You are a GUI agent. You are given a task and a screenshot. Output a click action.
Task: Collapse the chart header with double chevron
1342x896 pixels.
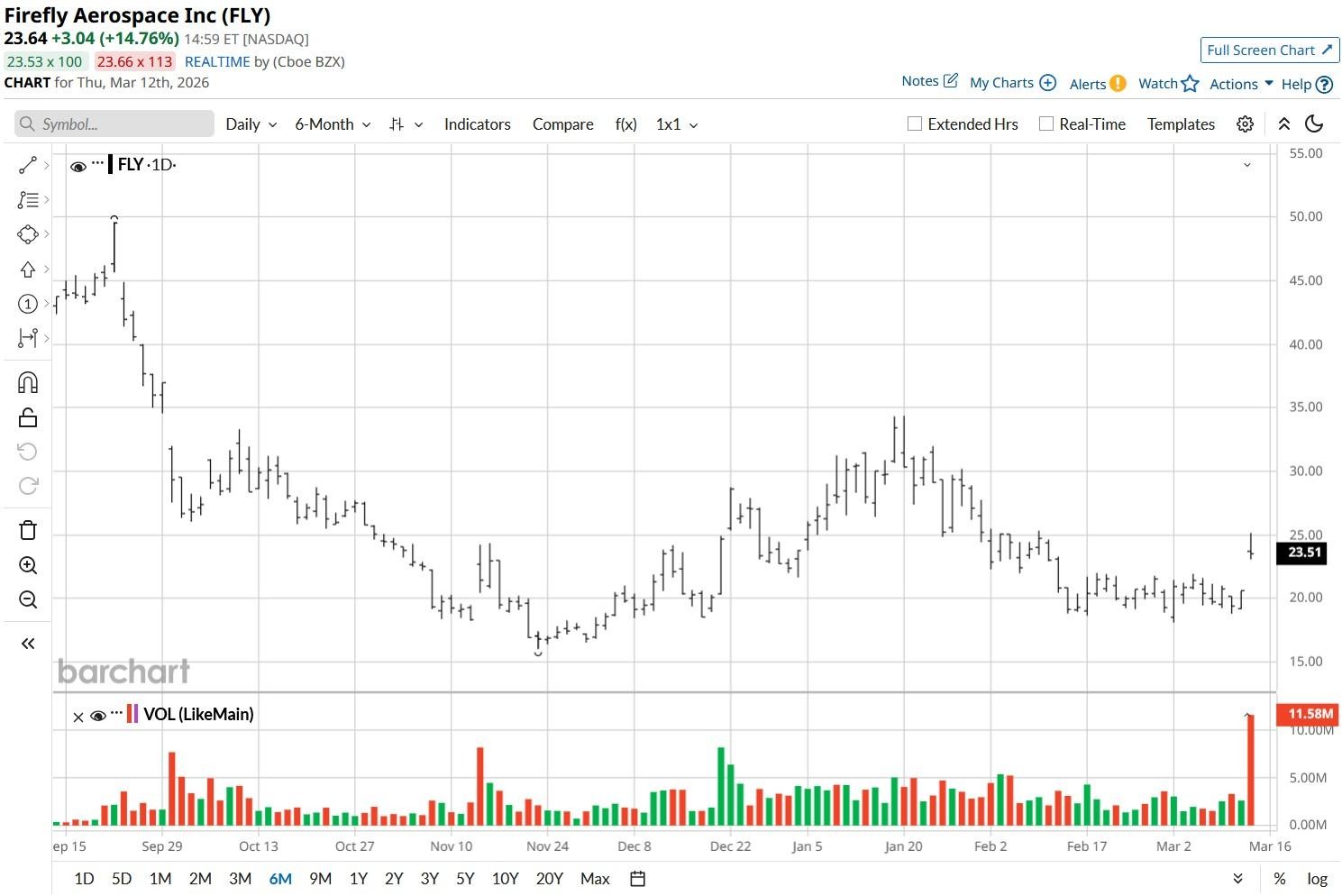point(1284,124)
